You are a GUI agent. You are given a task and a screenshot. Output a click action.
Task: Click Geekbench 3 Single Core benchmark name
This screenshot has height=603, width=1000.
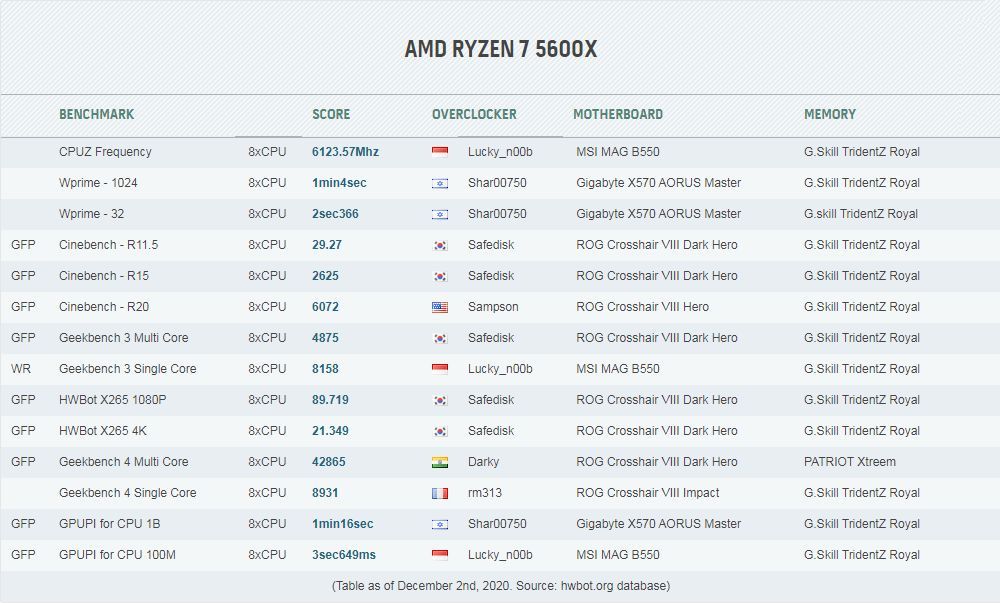128,368
